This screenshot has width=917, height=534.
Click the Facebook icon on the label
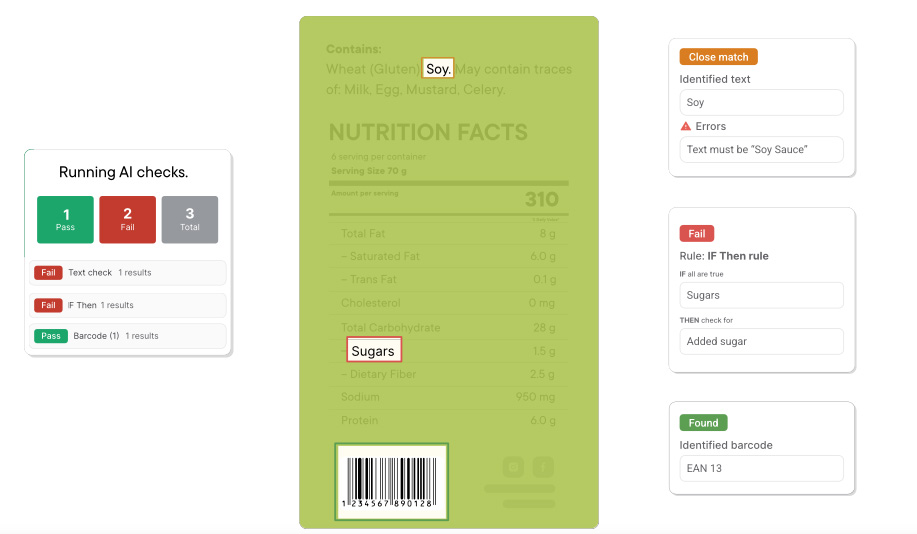(x=543, y=467)
